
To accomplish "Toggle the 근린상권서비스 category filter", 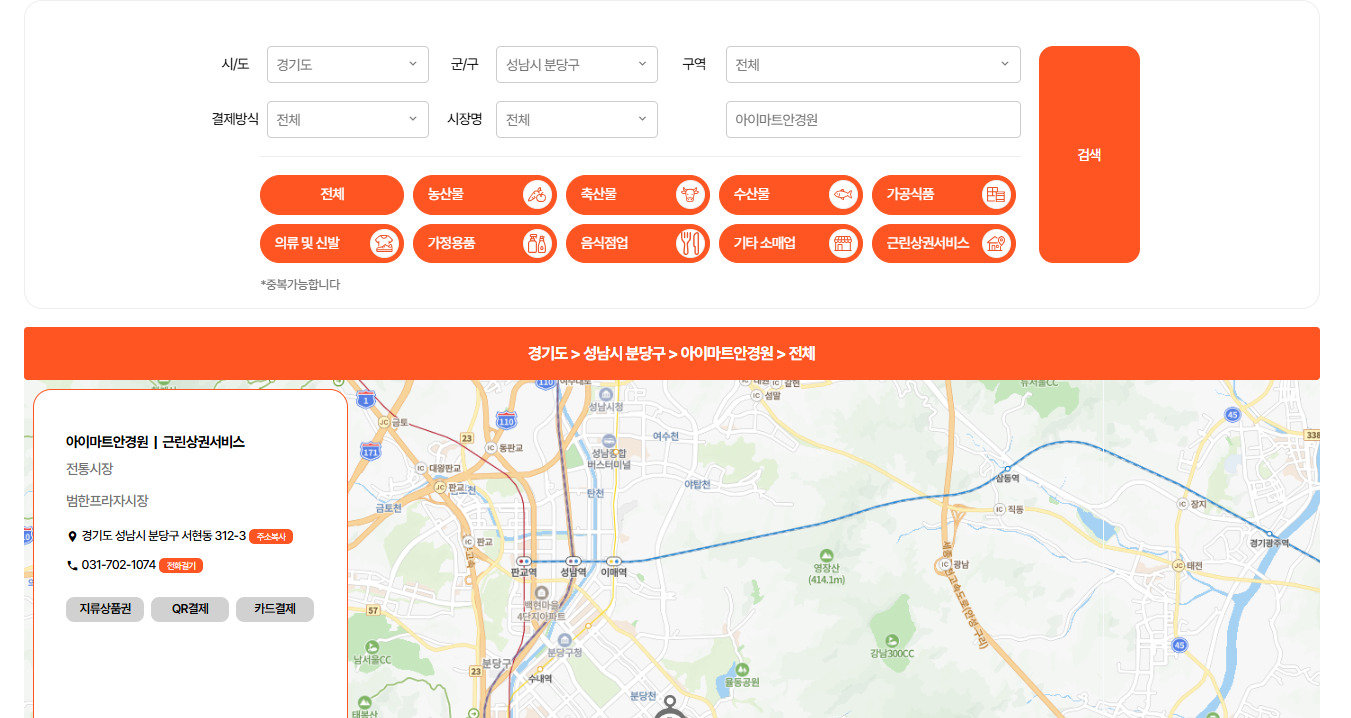I will pos(944,243).
